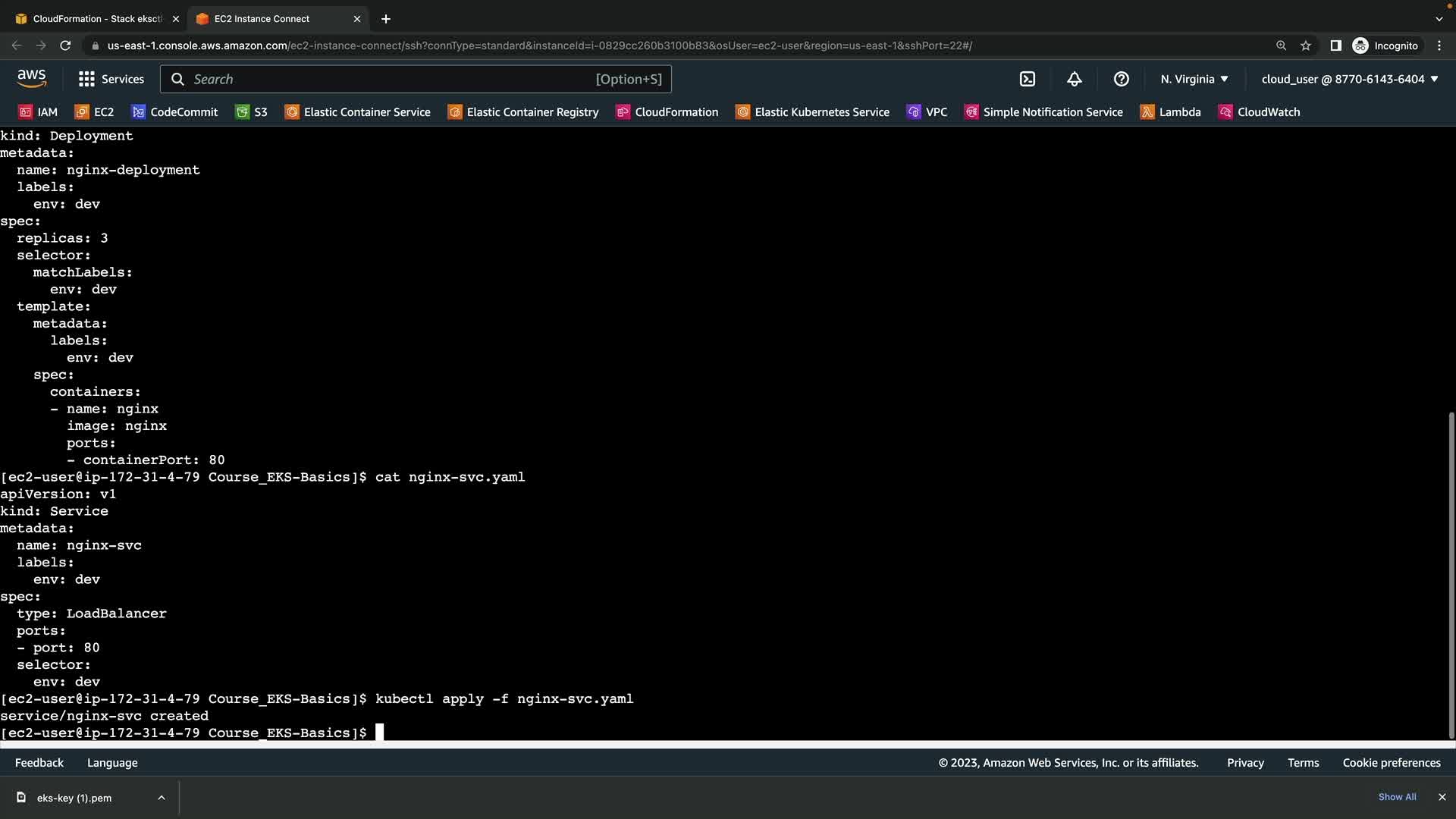Expand eks-key (1).pem download options chevron
Screen dimensions: 1456x819
(161, 798)
